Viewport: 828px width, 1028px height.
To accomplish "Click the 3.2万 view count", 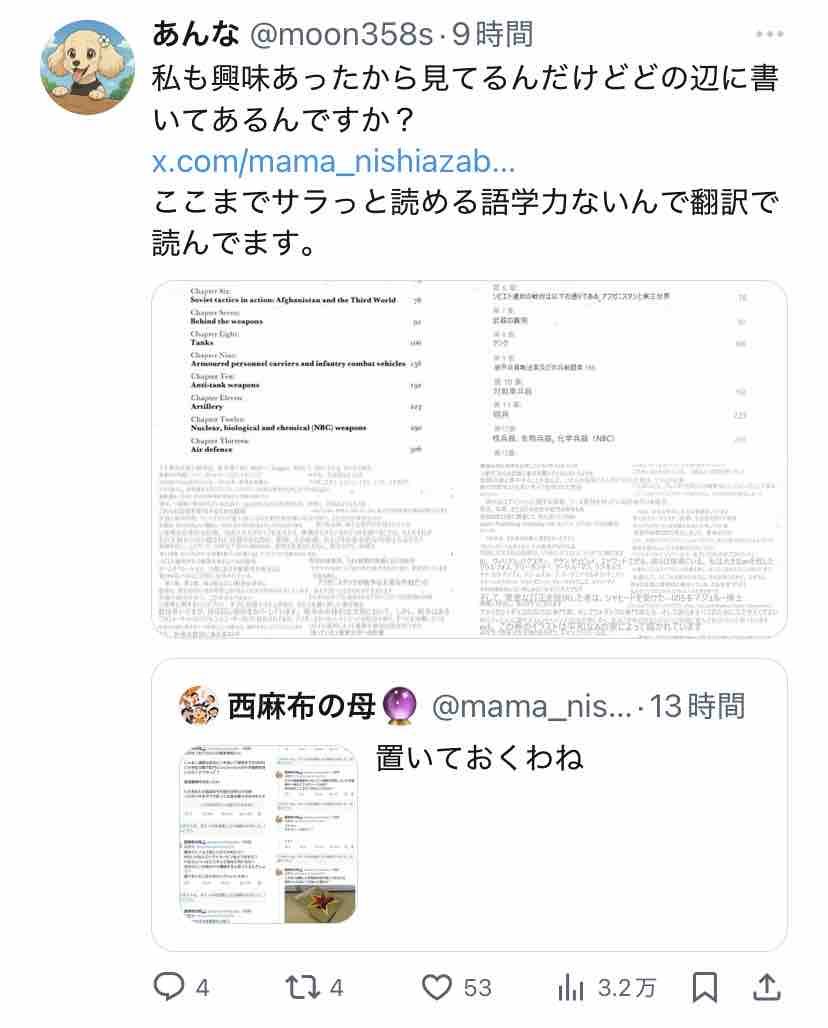I will coord(626,987).
